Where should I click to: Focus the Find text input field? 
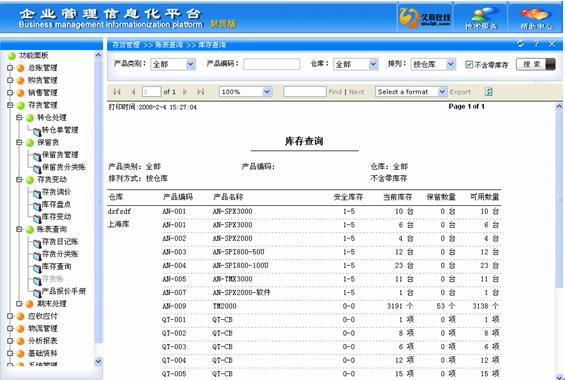click(305, 92)
